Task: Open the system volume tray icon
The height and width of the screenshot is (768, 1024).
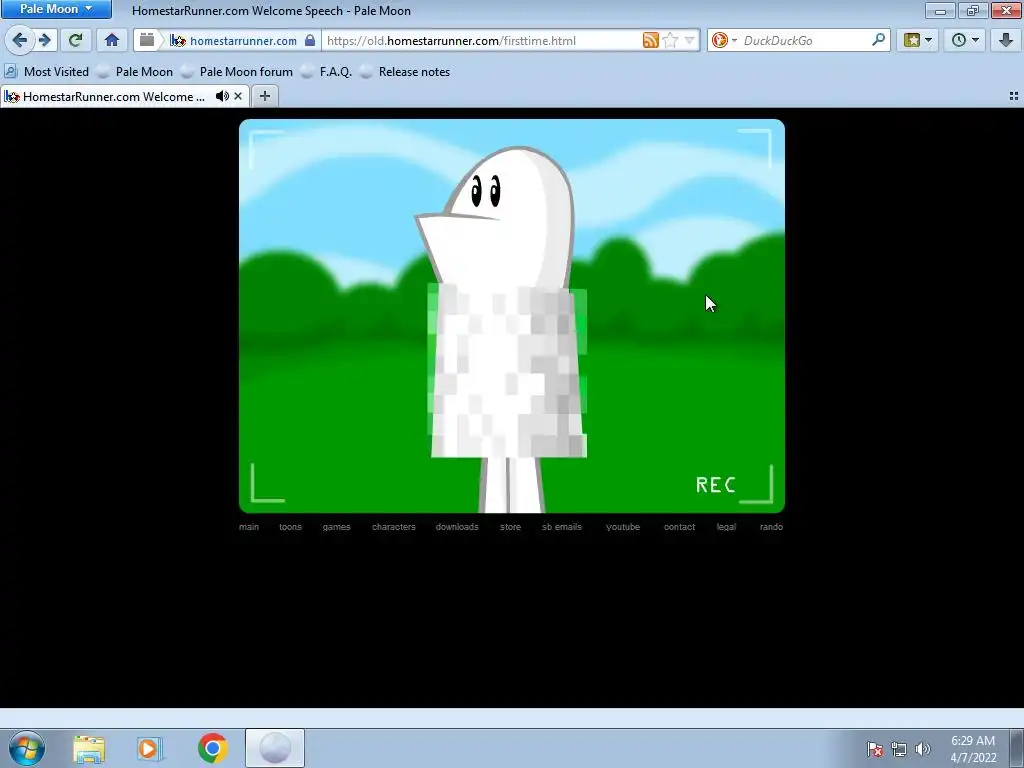Action: (x=922, y=749)
